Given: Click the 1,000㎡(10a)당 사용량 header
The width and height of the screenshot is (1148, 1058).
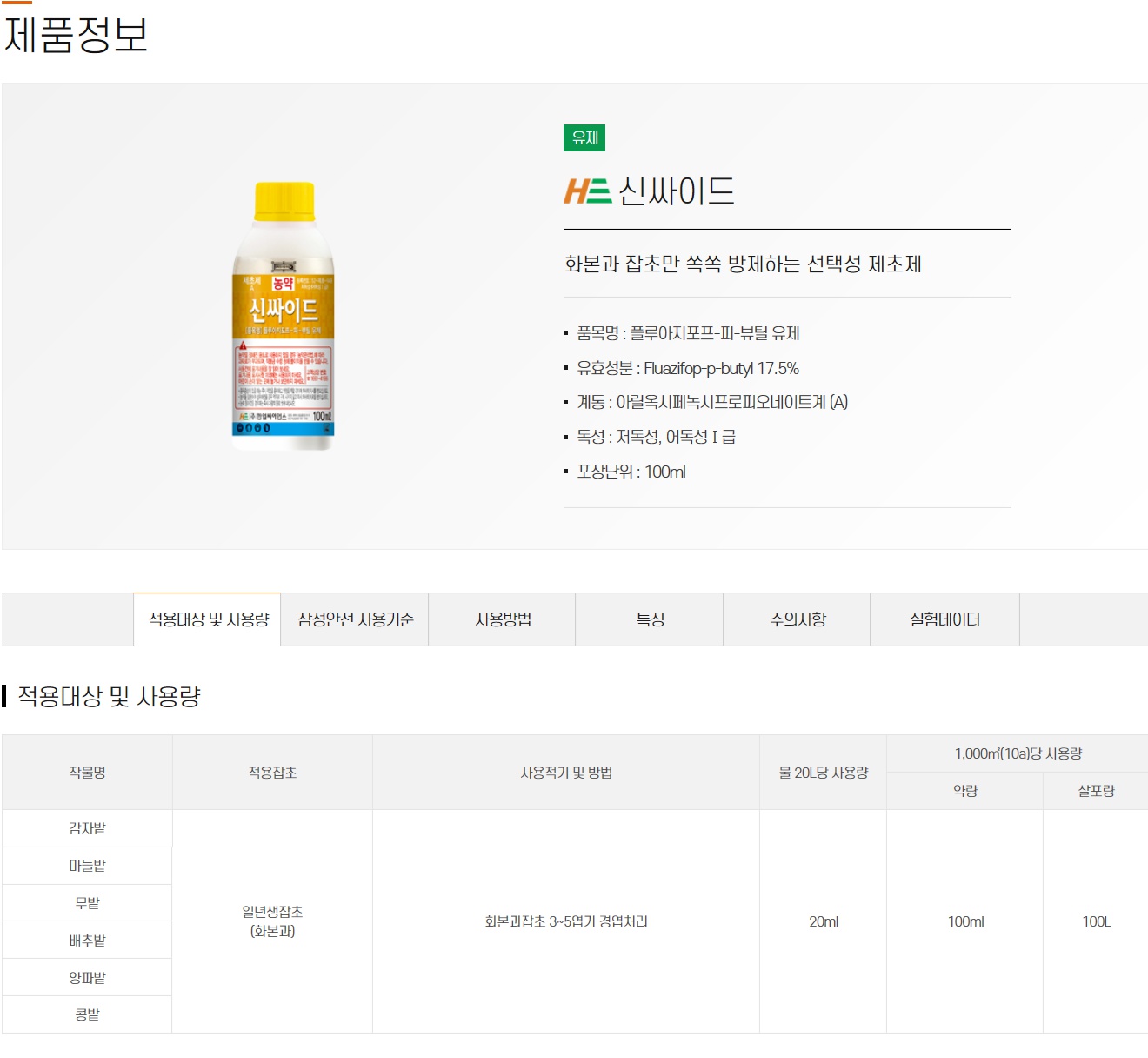Looking at the screenshot, I should coord(1018,753).
